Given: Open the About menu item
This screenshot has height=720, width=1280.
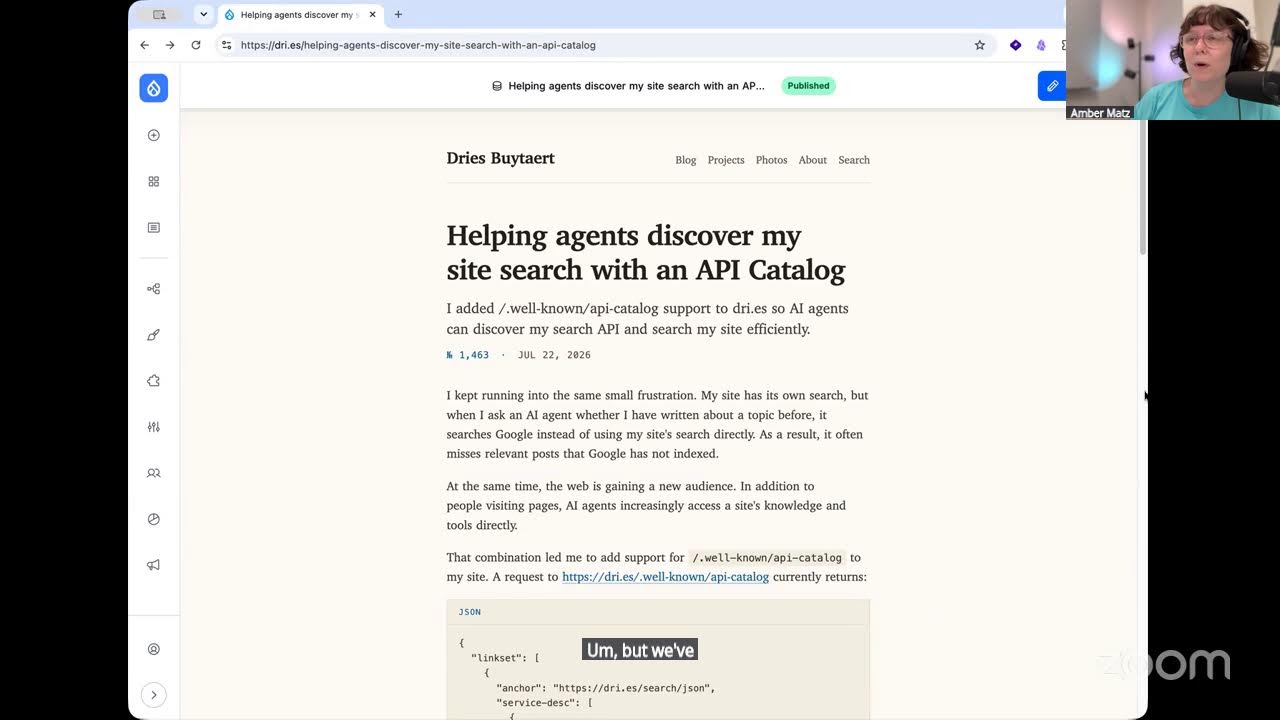Looking at the screenshot, I should [x=812, y=160].
